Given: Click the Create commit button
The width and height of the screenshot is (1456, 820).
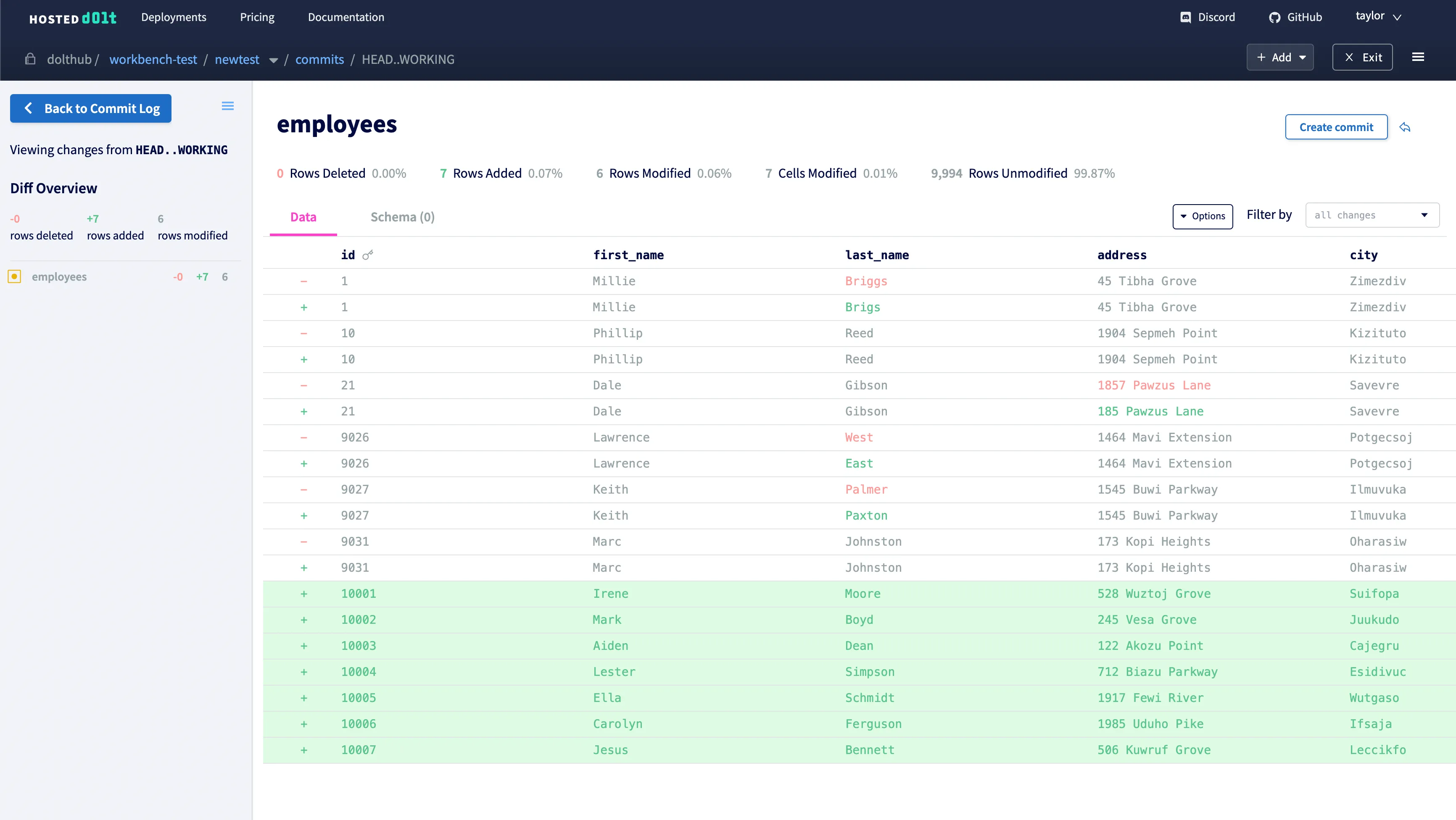Looking at the screenshot, I should pos(1336,128).
